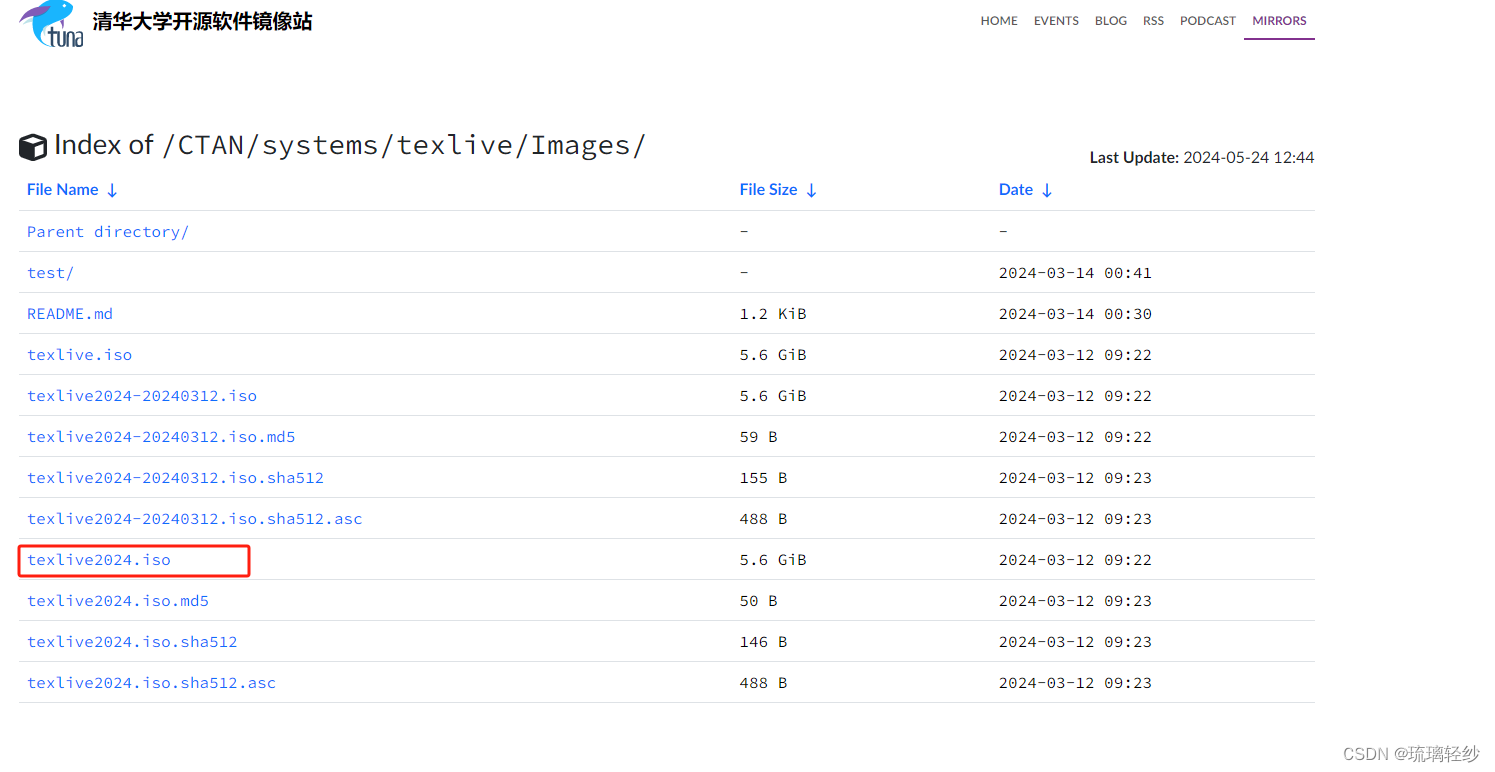
Task: Open texlive2024-20240312.iso.sha512.asc
Action: (x=195, y=519)
